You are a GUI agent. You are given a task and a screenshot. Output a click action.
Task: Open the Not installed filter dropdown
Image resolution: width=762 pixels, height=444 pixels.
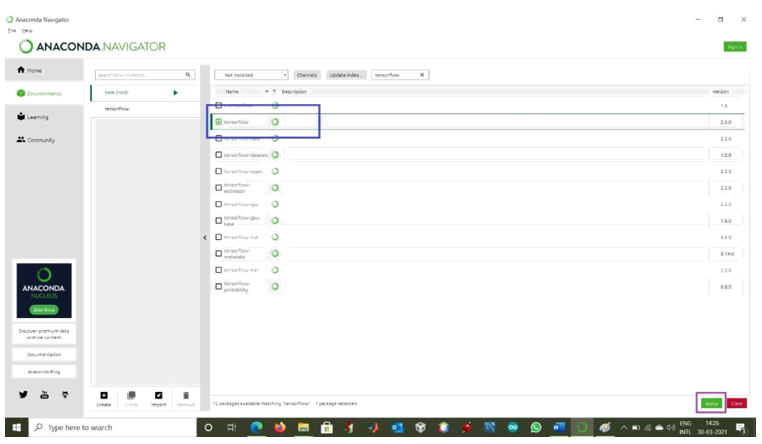click(x=251, y=75)
